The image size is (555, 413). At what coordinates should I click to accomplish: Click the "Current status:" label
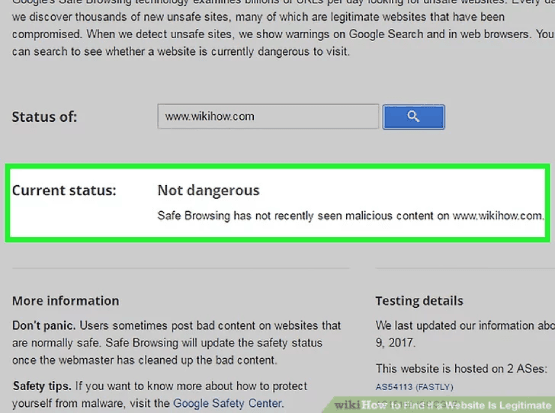64,190
